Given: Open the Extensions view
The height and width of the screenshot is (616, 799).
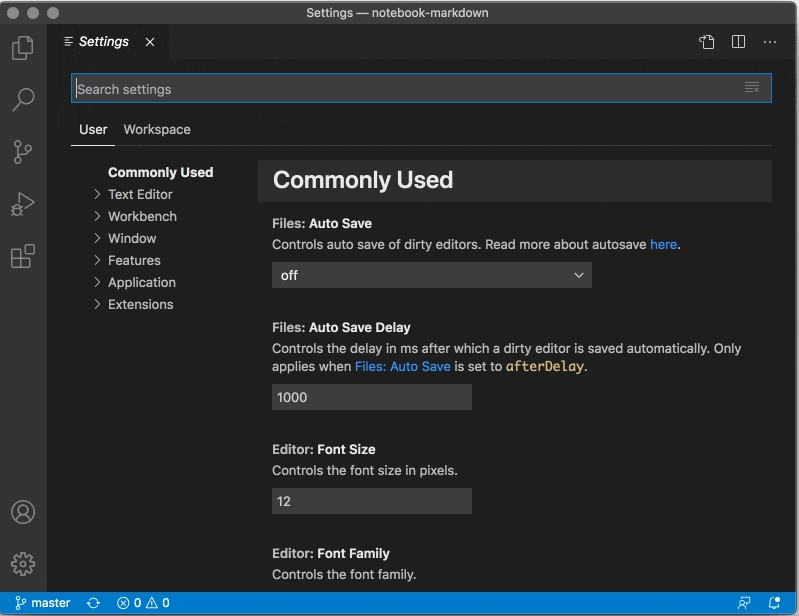Looking at the screenshot, I should (x=22, y=257).
